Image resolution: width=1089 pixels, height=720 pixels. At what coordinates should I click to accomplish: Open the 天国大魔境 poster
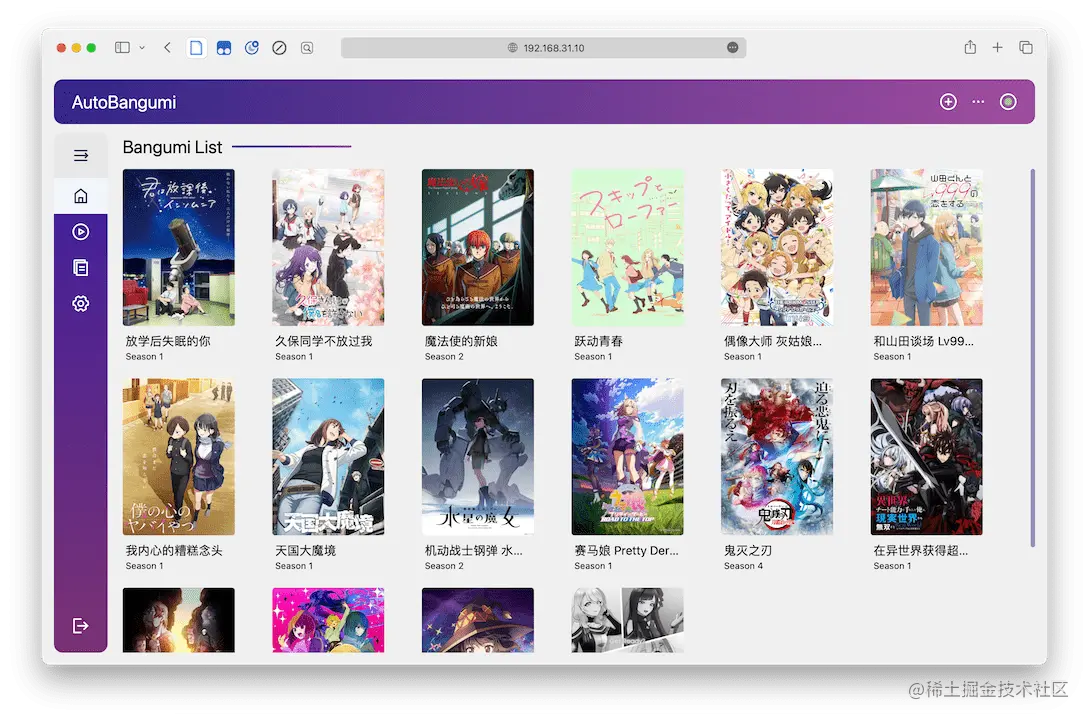click(x=328, y=457)
